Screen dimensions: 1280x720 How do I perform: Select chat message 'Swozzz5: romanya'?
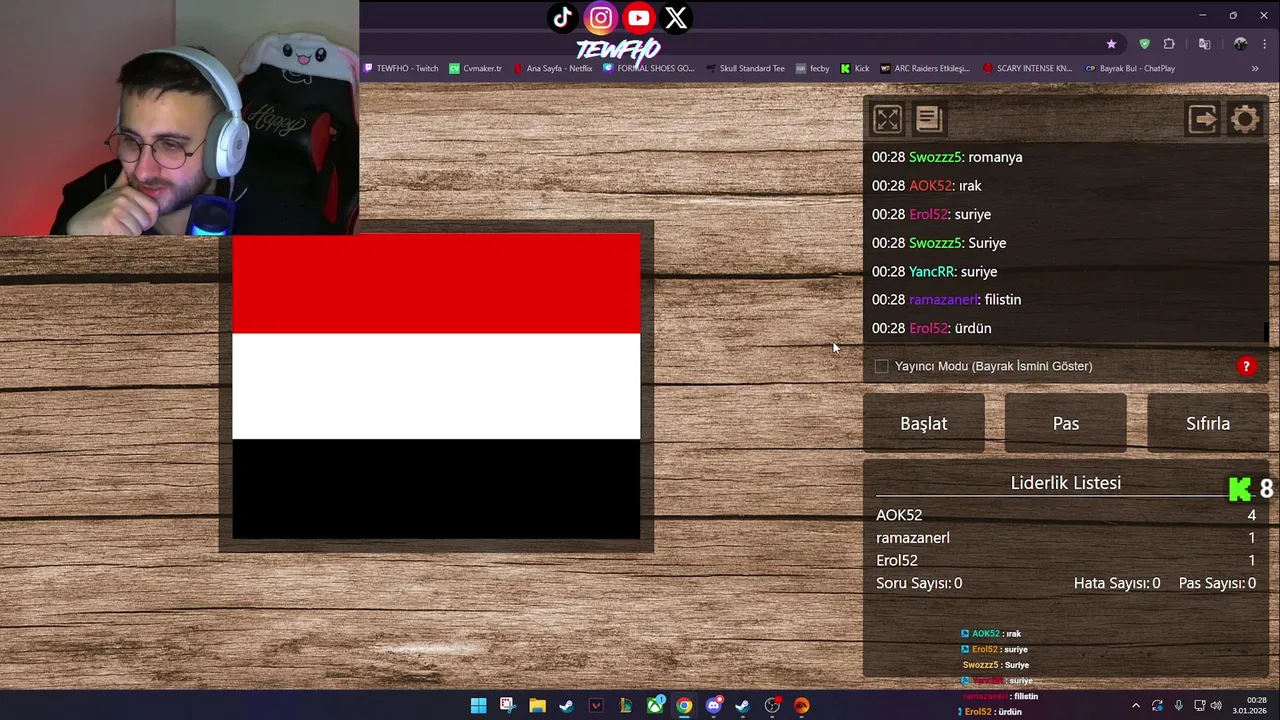click(947, 157)
